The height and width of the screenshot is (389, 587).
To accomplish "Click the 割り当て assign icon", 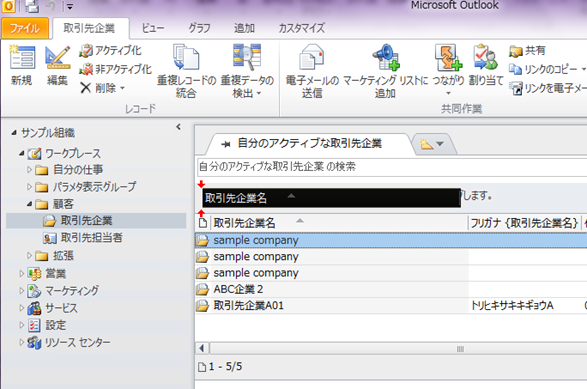I will [x=486, y=57].
